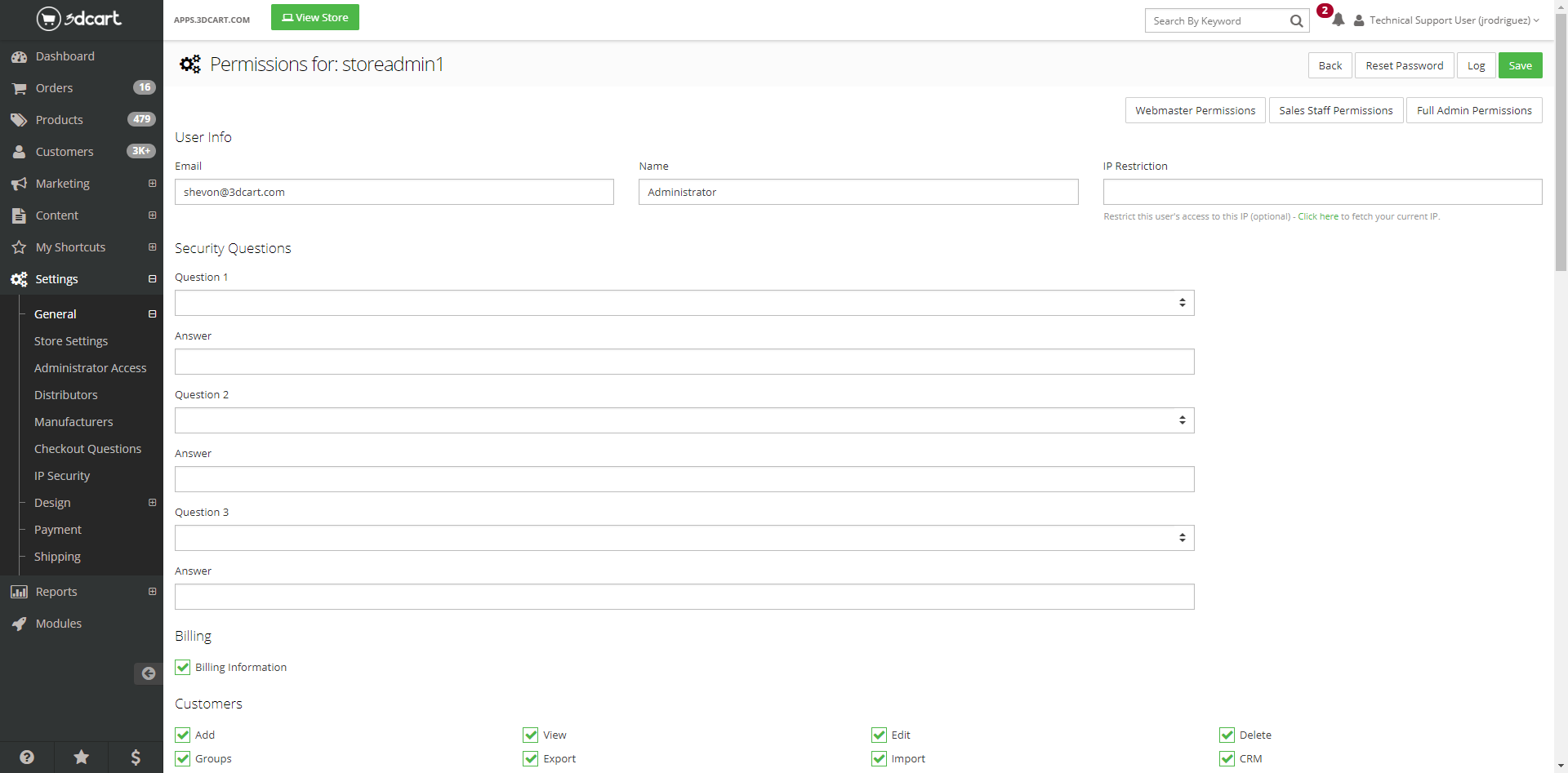Screen dimensions: 1568x773
Task: Click the notification bell icon
Action: pyautogui.click(x=1338, y=20)
